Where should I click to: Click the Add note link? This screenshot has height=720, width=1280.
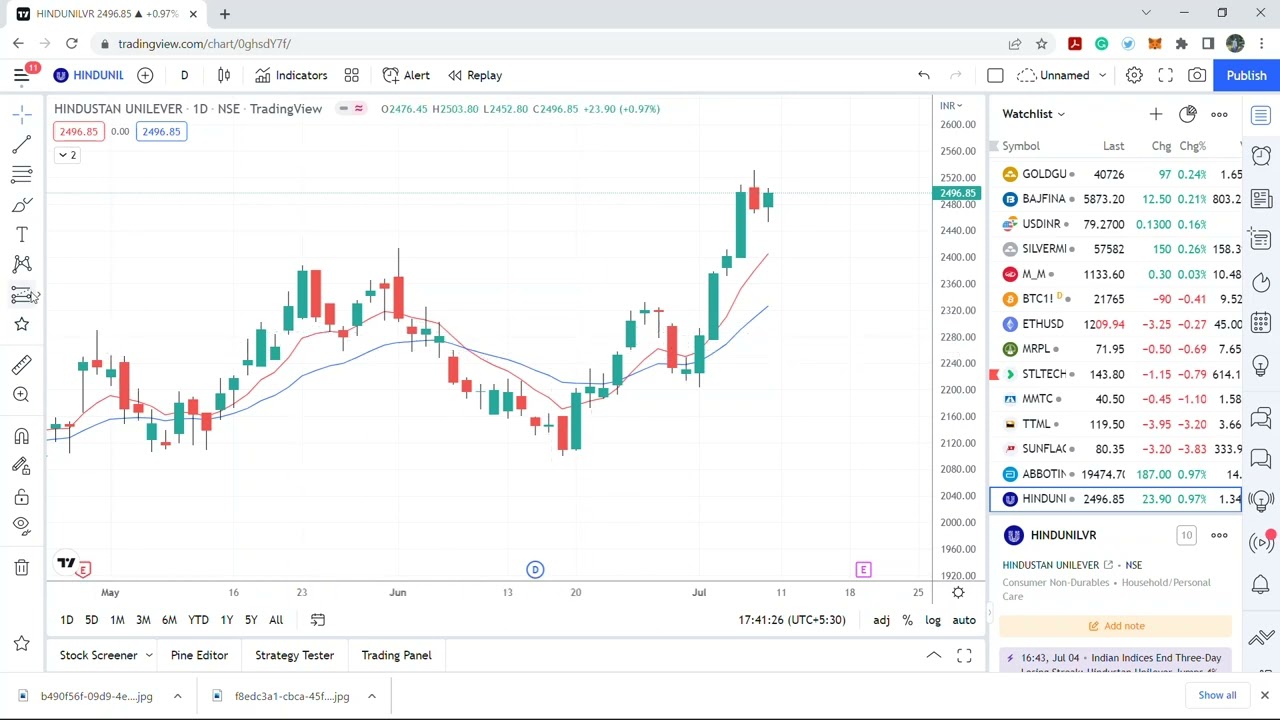tap(1116, 626)
